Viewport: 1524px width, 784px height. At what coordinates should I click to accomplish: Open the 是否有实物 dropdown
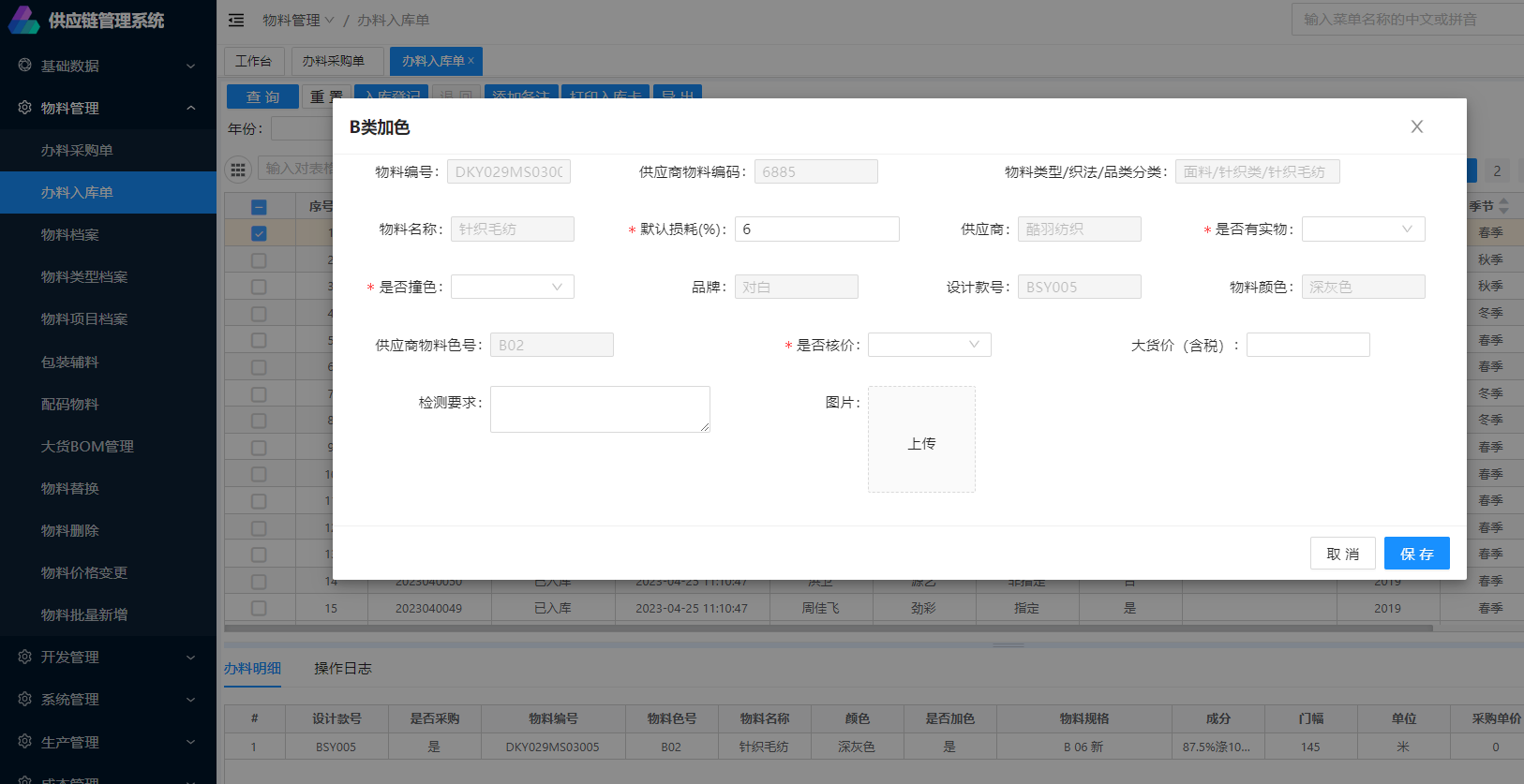tap(1363, 229)
